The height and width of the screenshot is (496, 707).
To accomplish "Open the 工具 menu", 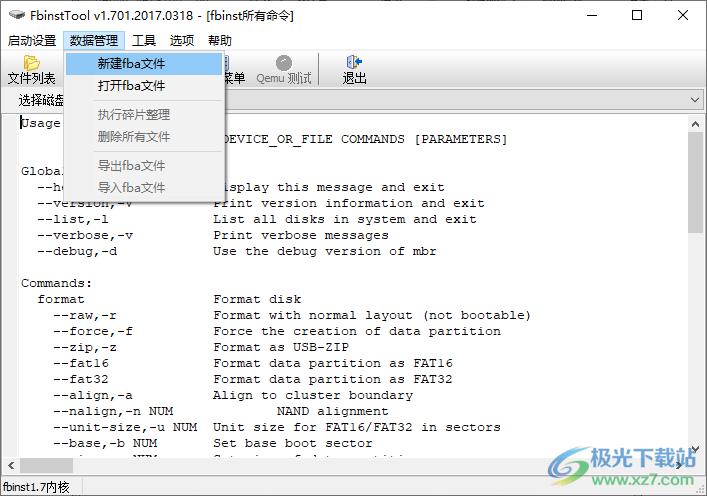I will (144, 41).
